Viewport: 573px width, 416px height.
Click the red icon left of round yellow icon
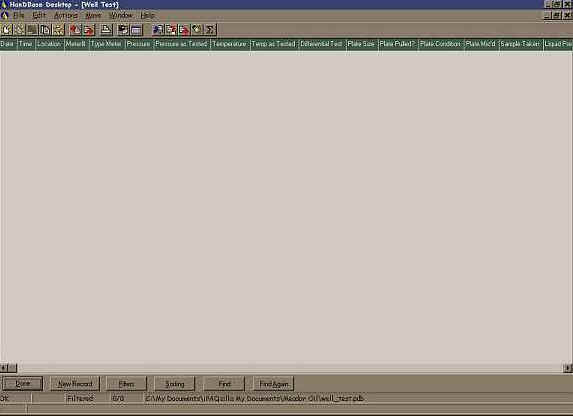point(184,30)
